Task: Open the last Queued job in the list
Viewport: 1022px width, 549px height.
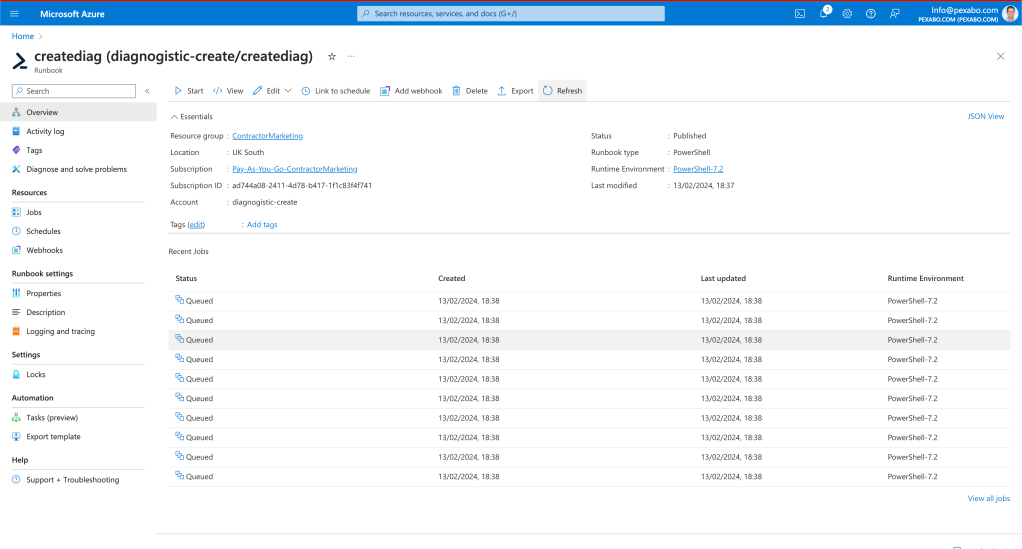Action: click(x=589, y=477)
